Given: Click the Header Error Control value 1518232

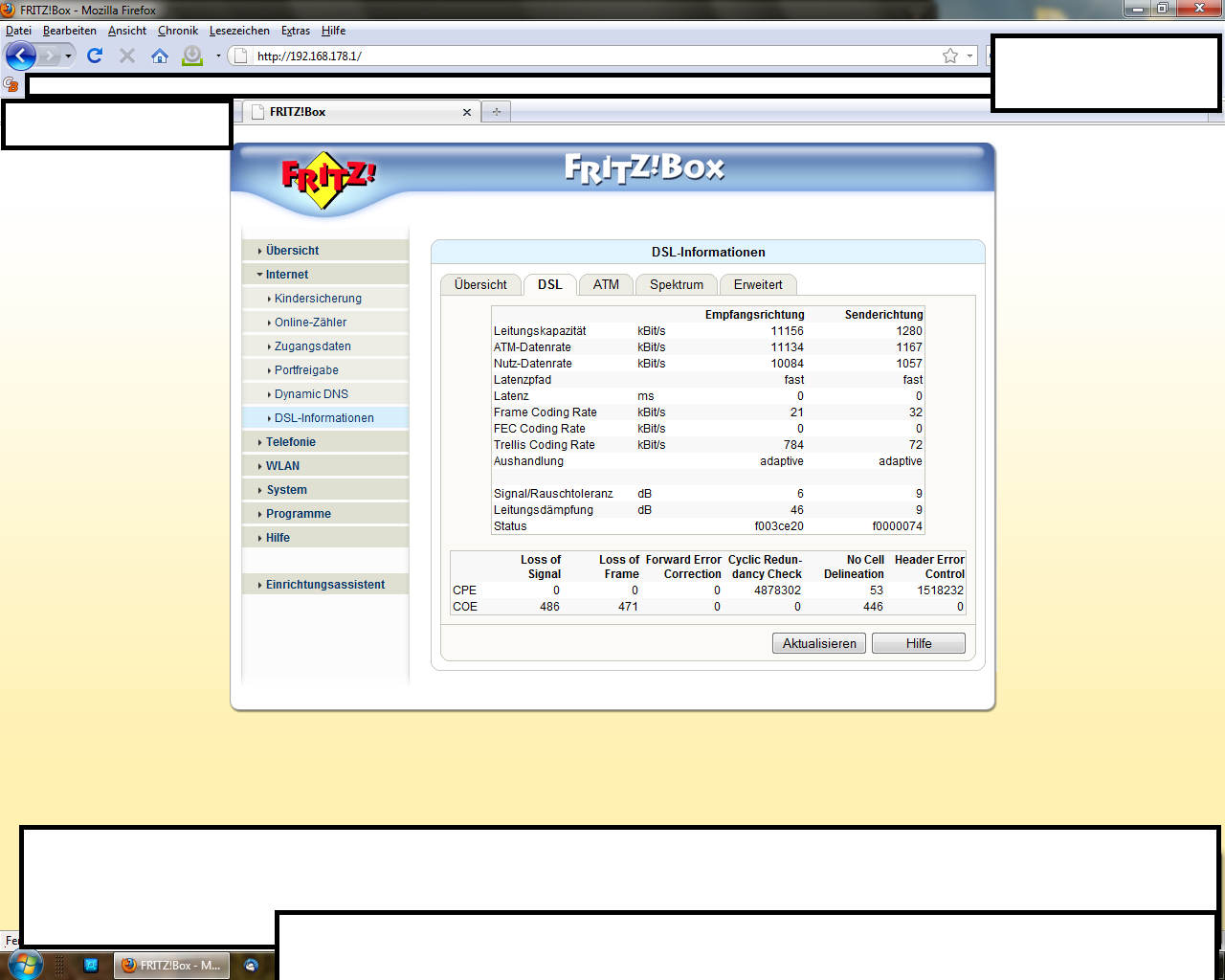Looking at the screenshot, I should coord(940,590).
